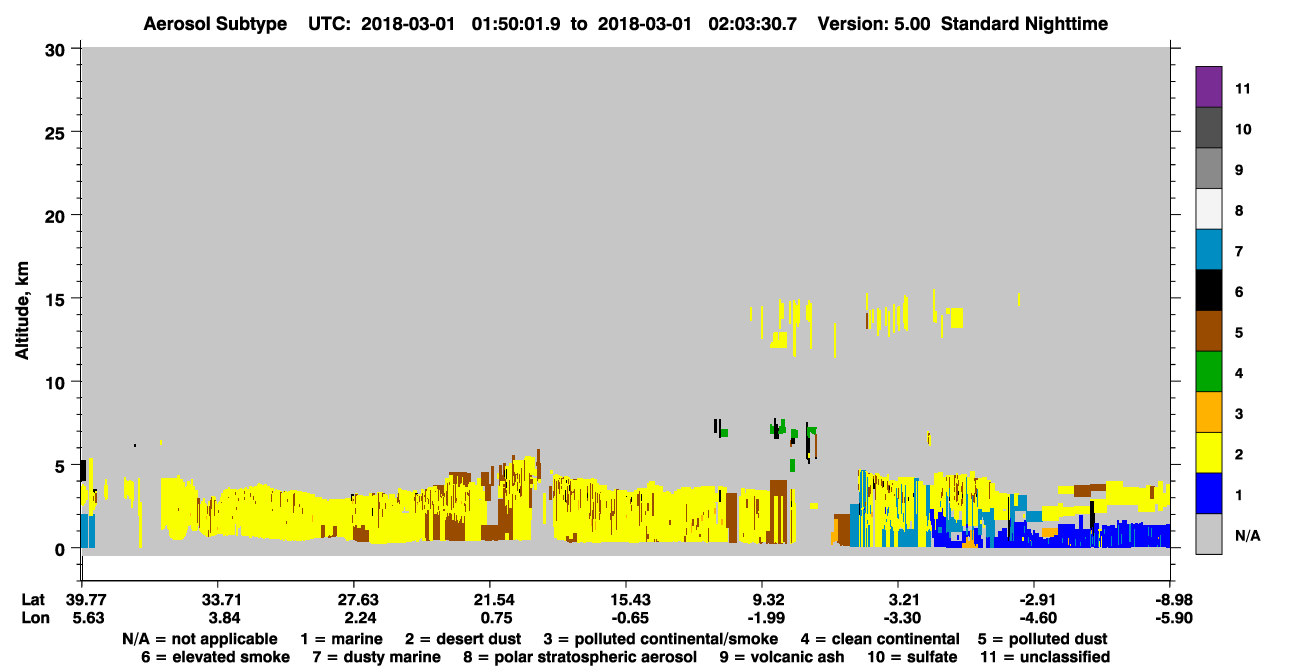The width and height of the screenshot is (1300, 667).
Task: Click legend text '1 = marine'
Action: point(342,638)
